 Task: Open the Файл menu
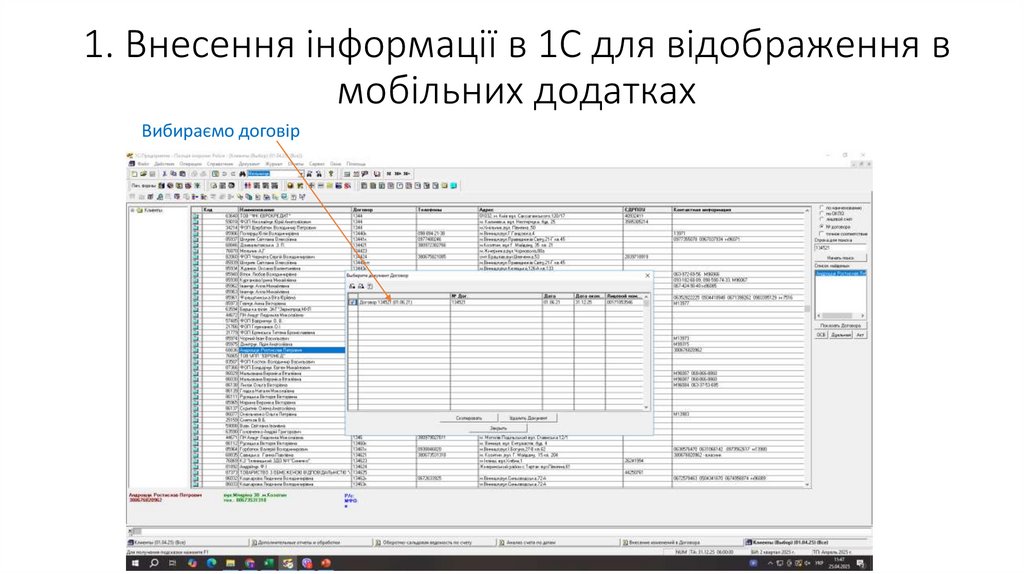coord(143,164)
